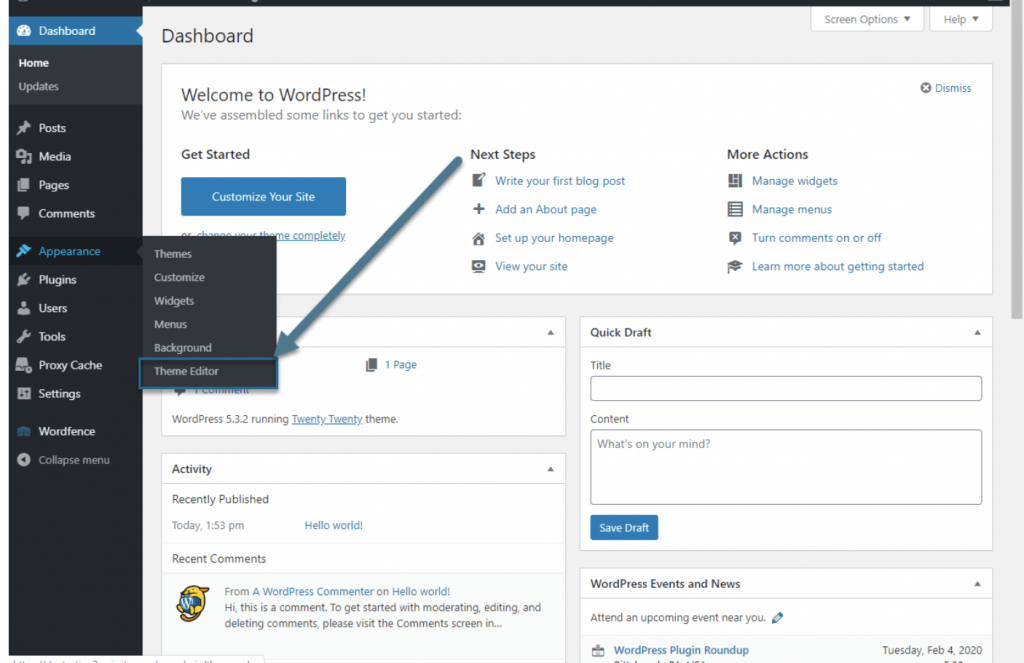1024x663 pixels.
Task: Click the Customize Your Site button
Action: click(263, 197)
